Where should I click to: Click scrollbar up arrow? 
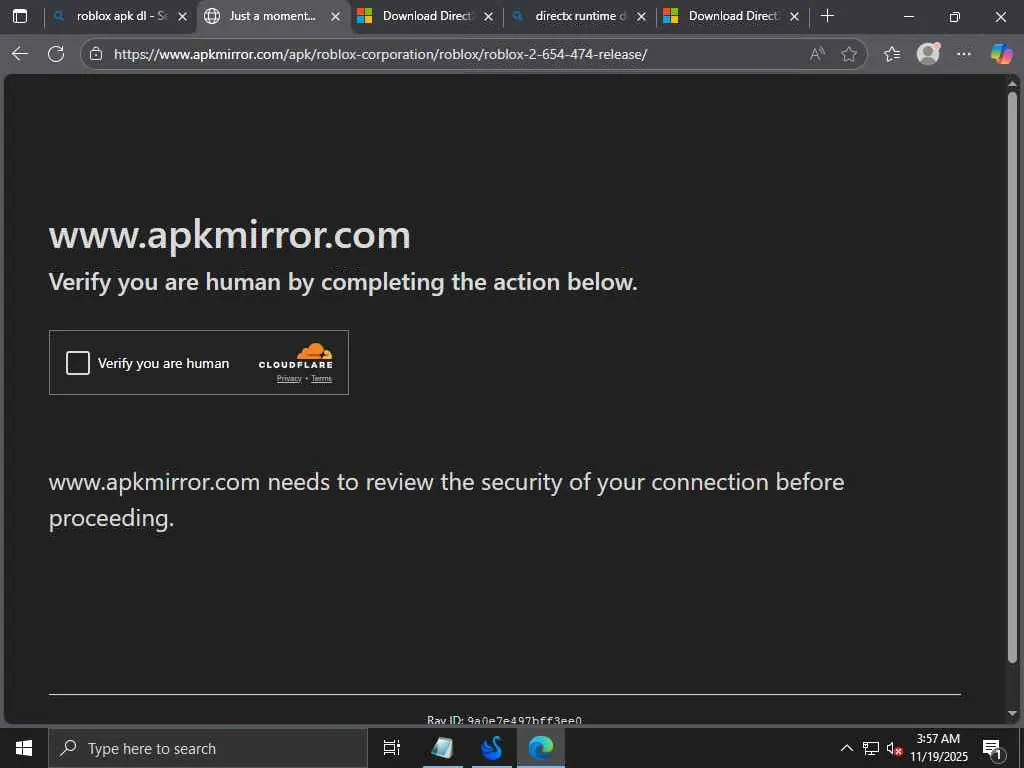tap(1012, 84)
